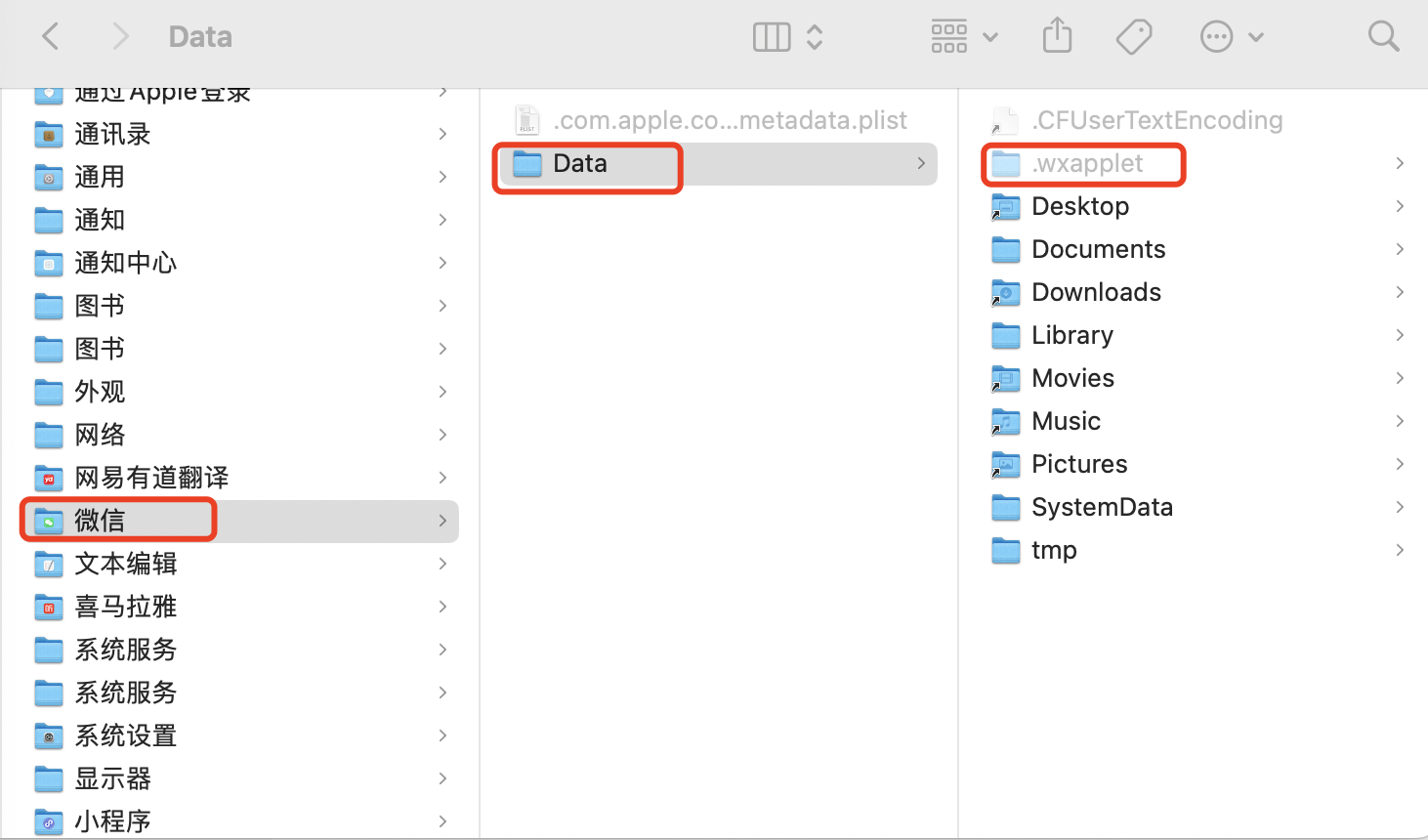Image resolution: width=1428 pixels, height=840 pixels.
Task: Select the Library folder icon
Action: tap(1006, 335)
